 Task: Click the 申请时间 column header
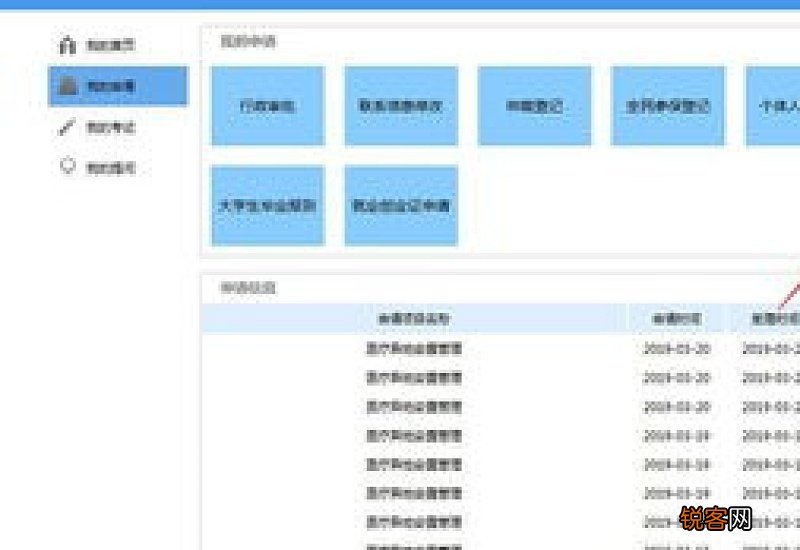coord(677,319)
